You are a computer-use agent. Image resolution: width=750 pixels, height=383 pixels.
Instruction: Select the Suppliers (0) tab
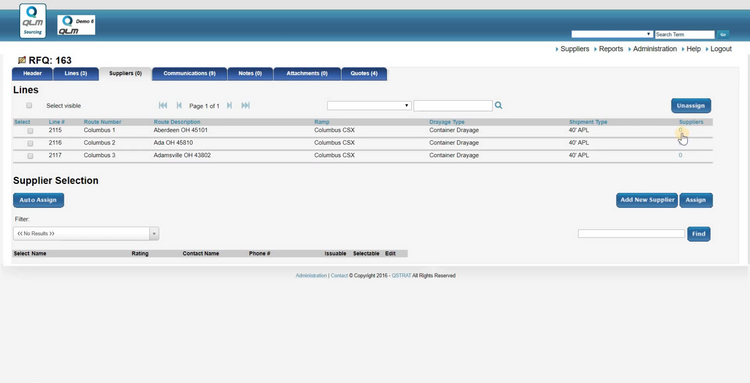click(125, 74)
